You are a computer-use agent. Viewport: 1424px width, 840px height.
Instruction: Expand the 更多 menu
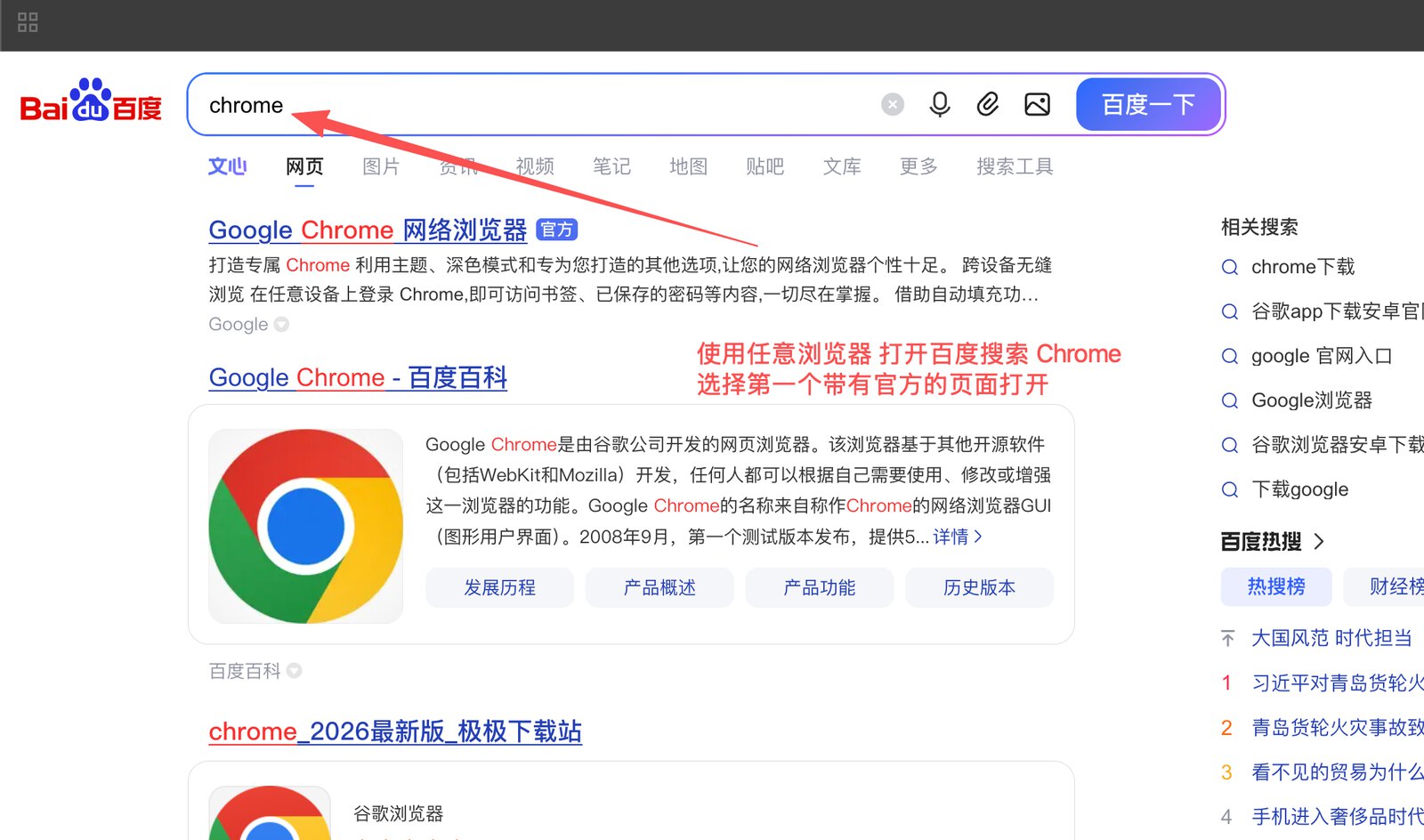[x=918, y=166]
